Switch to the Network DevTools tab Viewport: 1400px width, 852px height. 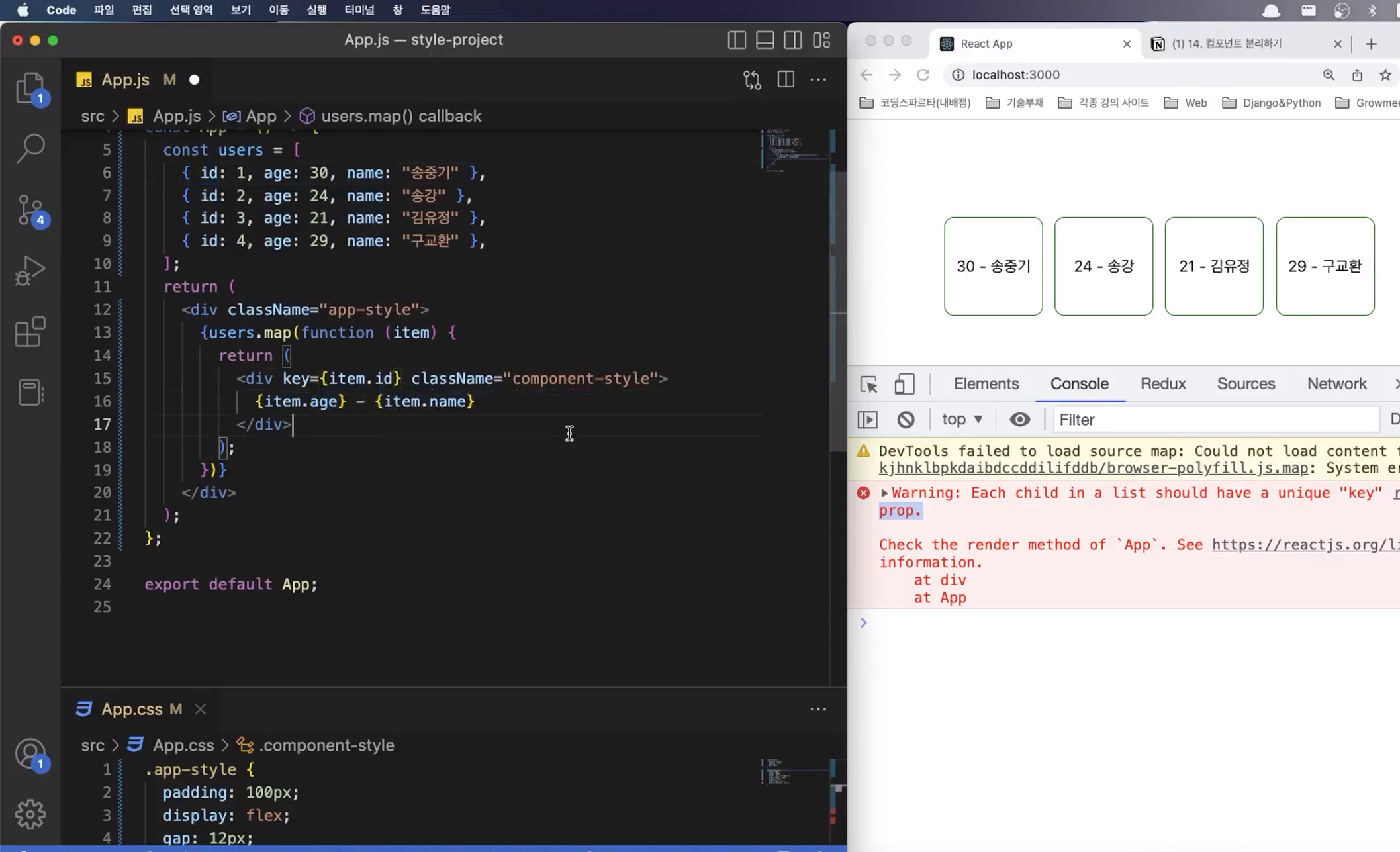1336,384
